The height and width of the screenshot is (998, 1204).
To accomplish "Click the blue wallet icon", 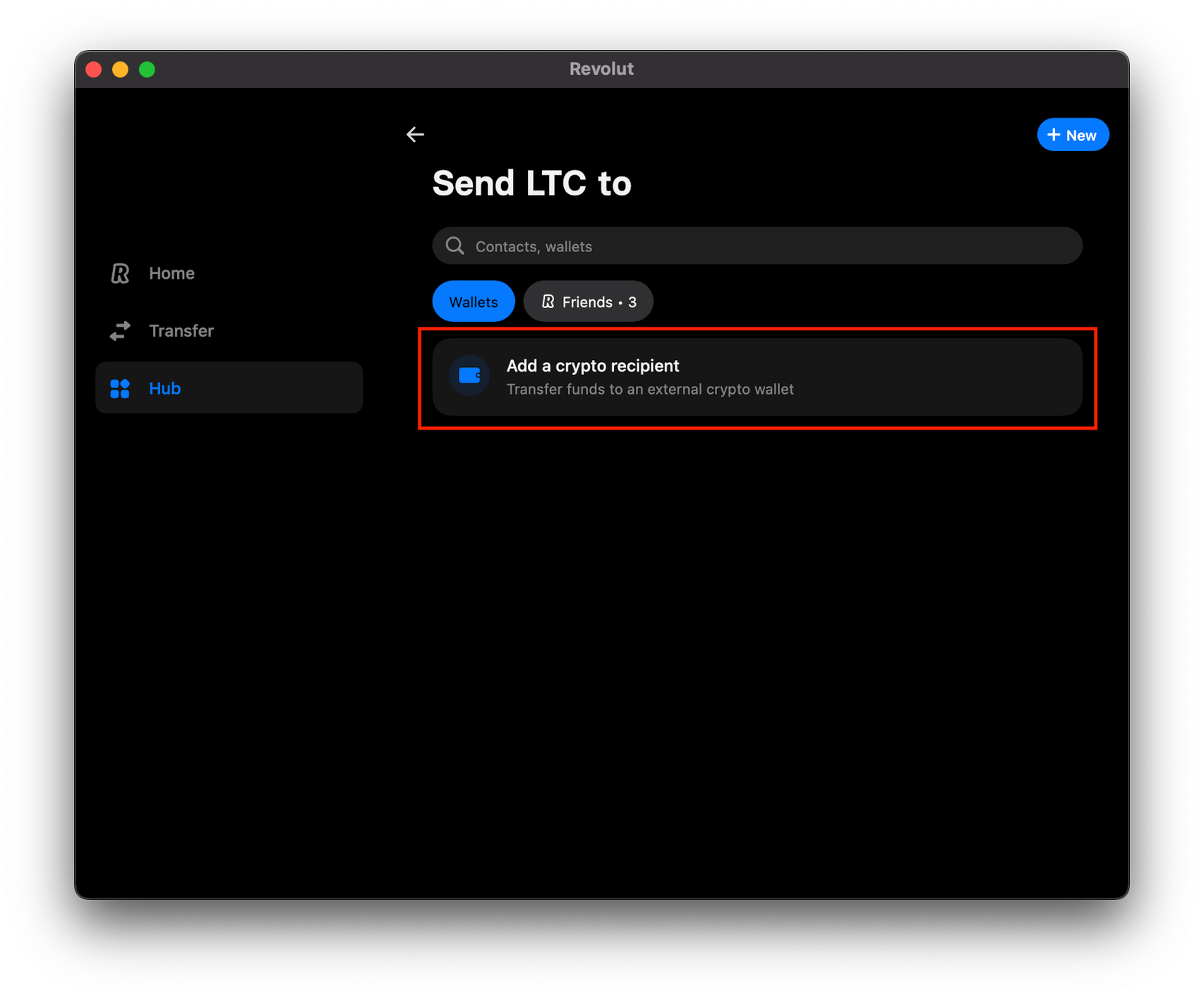I will pyautogui.click(x=469, y=375).
